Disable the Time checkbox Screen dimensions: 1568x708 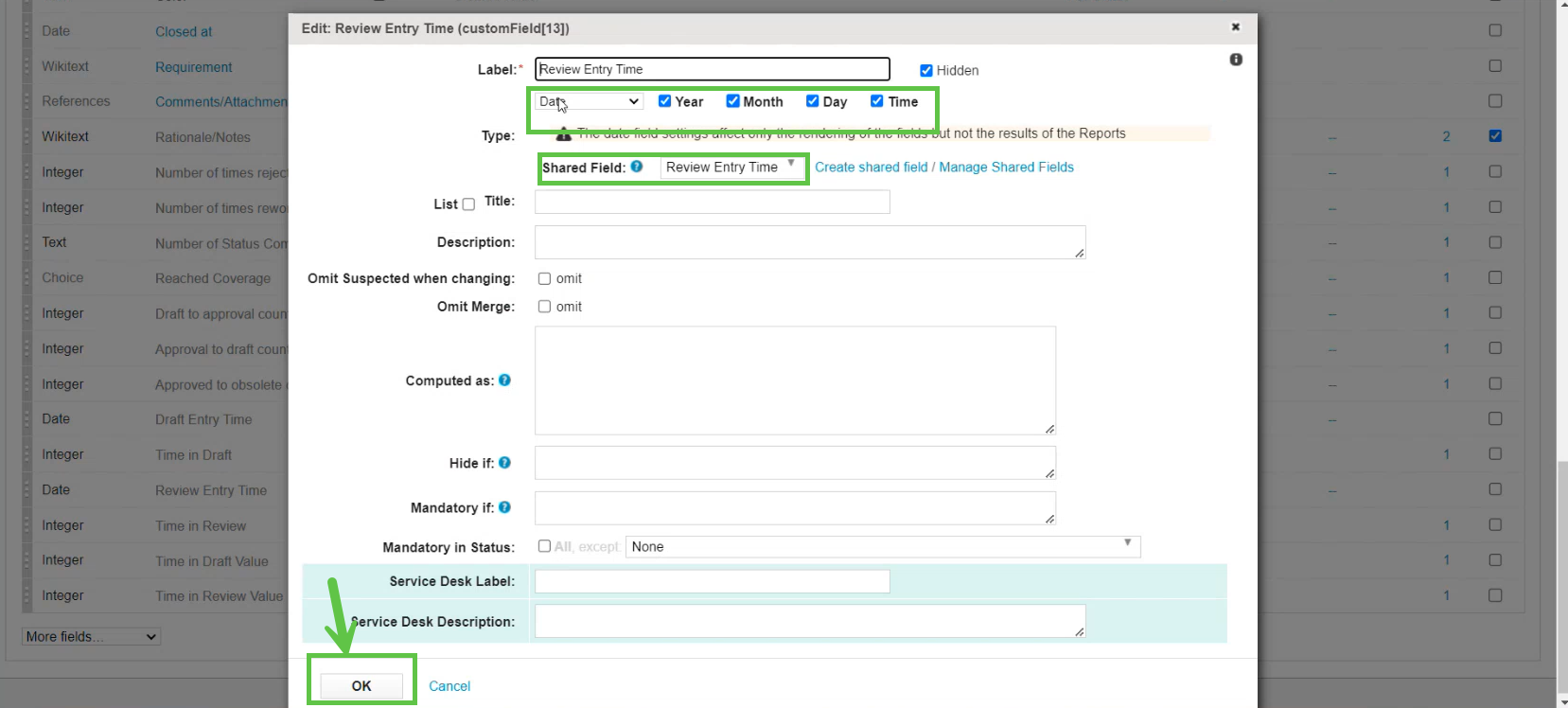[877, 101]
